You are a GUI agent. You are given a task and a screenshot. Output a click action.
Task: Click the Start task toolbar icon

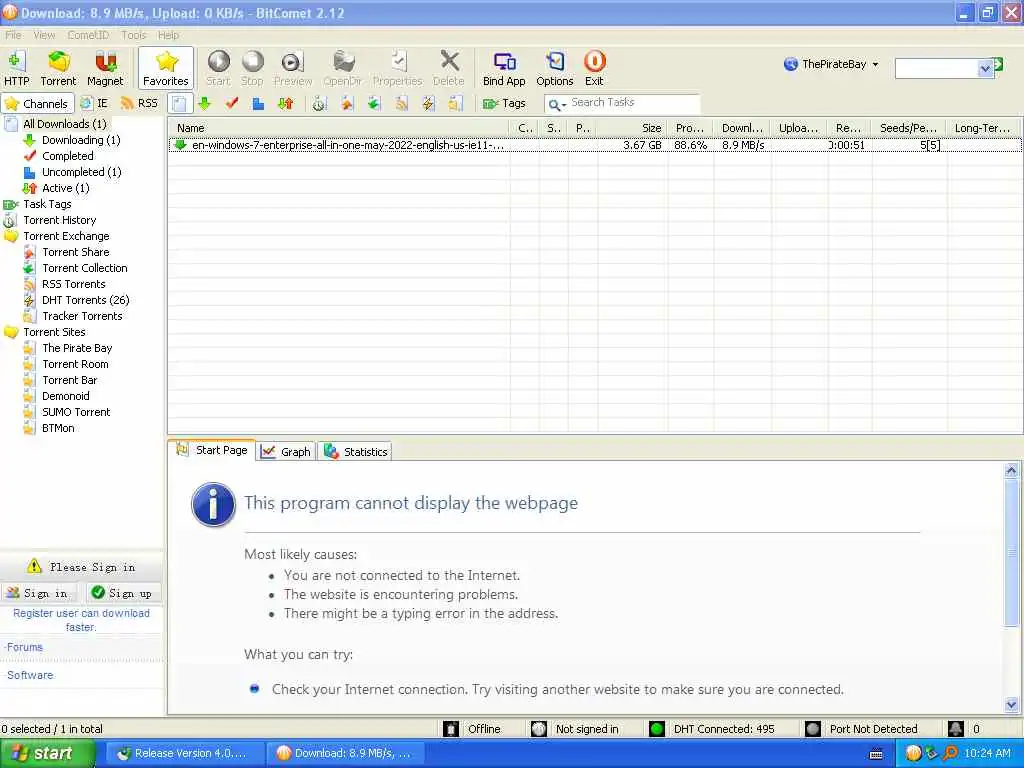(218, 69)
